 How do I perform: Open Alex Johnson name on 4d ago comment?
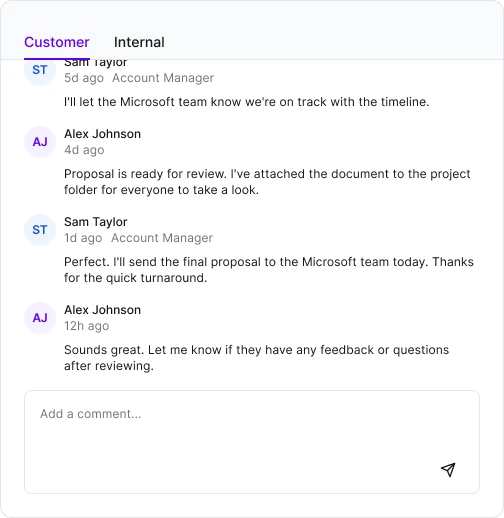click(102, 134)
